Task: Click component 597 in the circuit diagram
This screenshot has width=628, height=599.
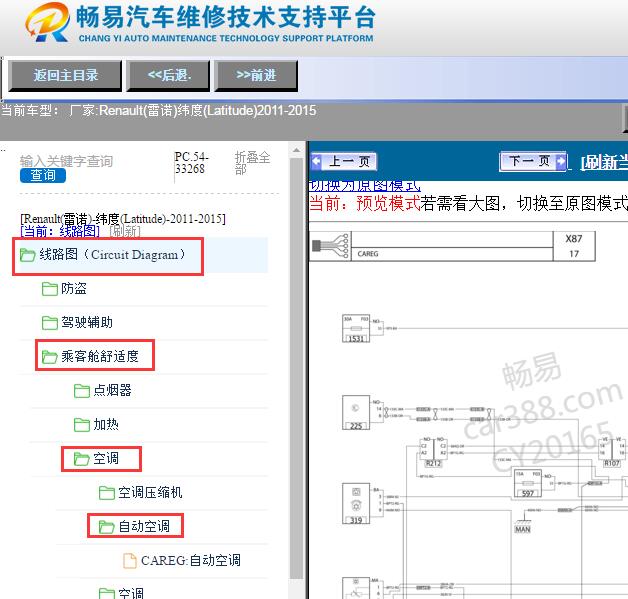Action: (x=528, y=484)
